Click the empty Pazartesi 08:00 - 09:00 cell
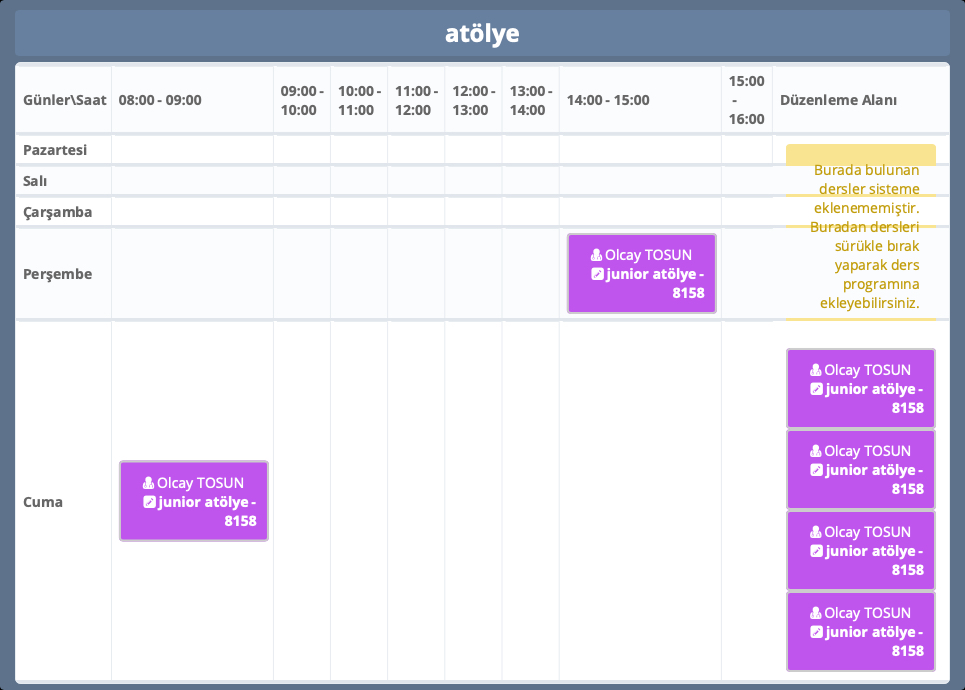The height and width of the screenshot is (690, 965). pyautogui.click(x=192, y=150)
